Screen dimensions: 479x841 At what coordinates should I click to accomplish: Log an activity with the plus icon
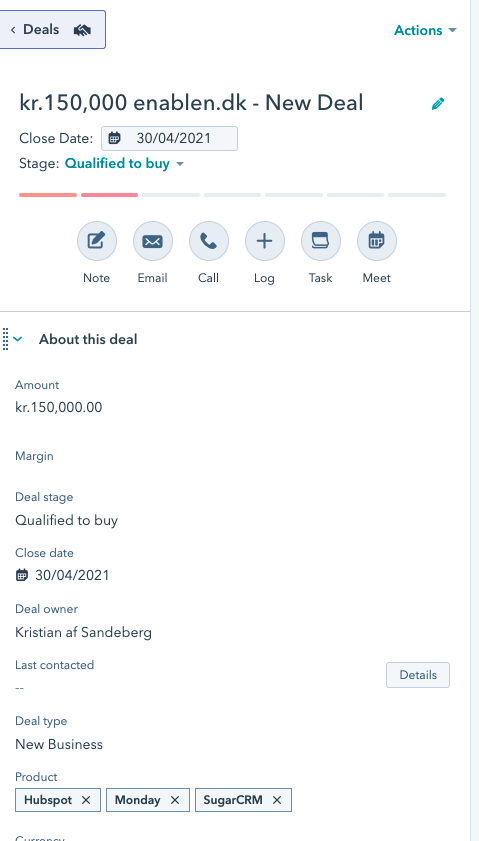264,241
